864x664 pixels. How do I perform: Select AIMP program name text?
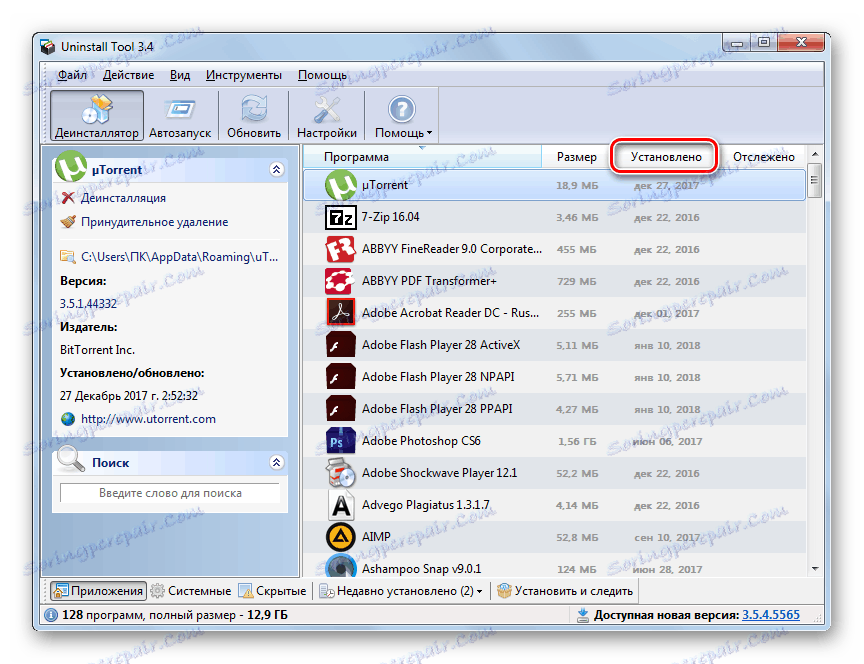(376, 537)
